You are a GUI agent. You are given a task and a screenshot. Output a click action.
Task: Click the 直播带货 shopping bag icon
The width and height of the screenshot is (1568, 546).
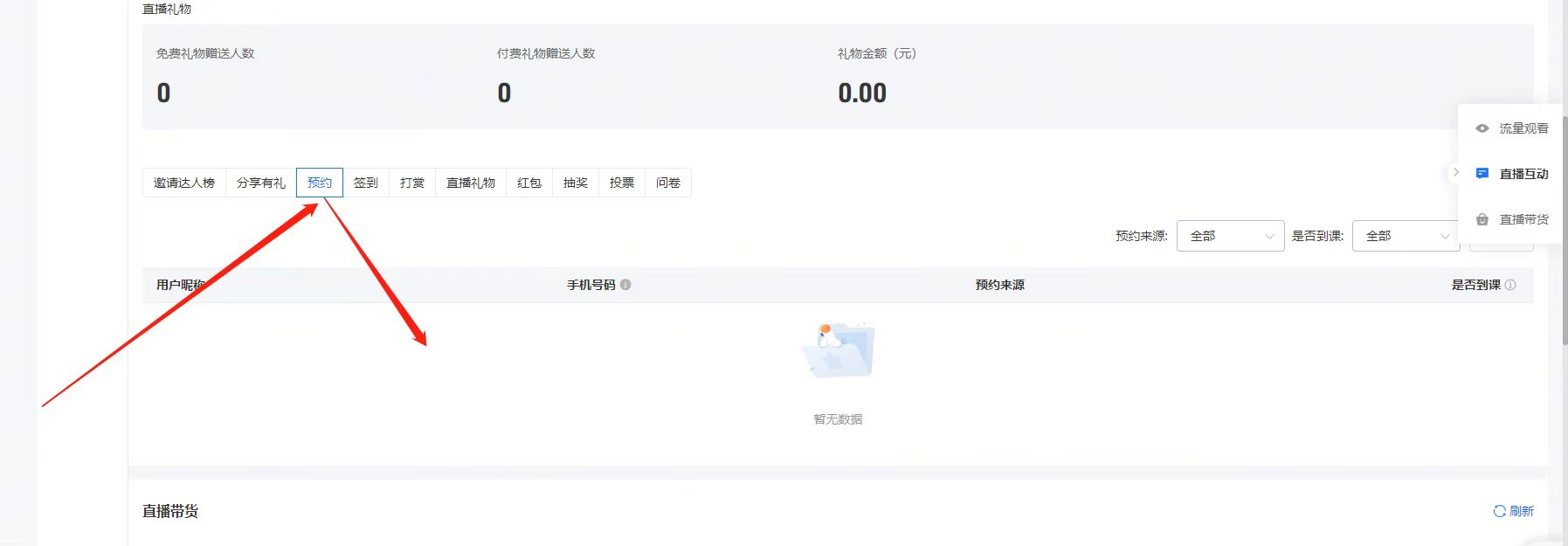click(1482, 219)
